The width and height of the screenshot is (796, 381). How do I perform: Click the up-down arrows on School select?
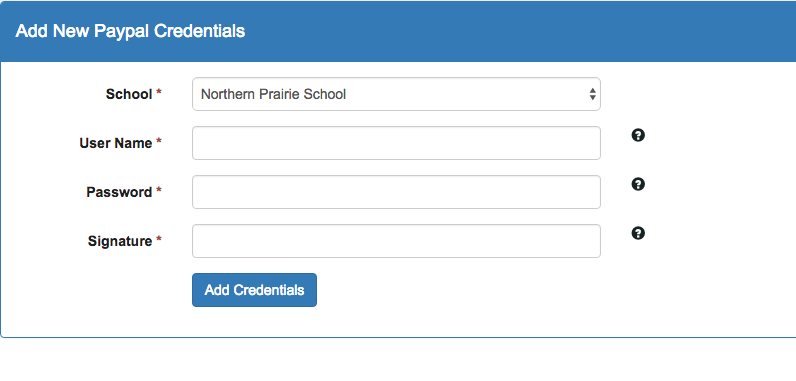click(x=592, y=94)
